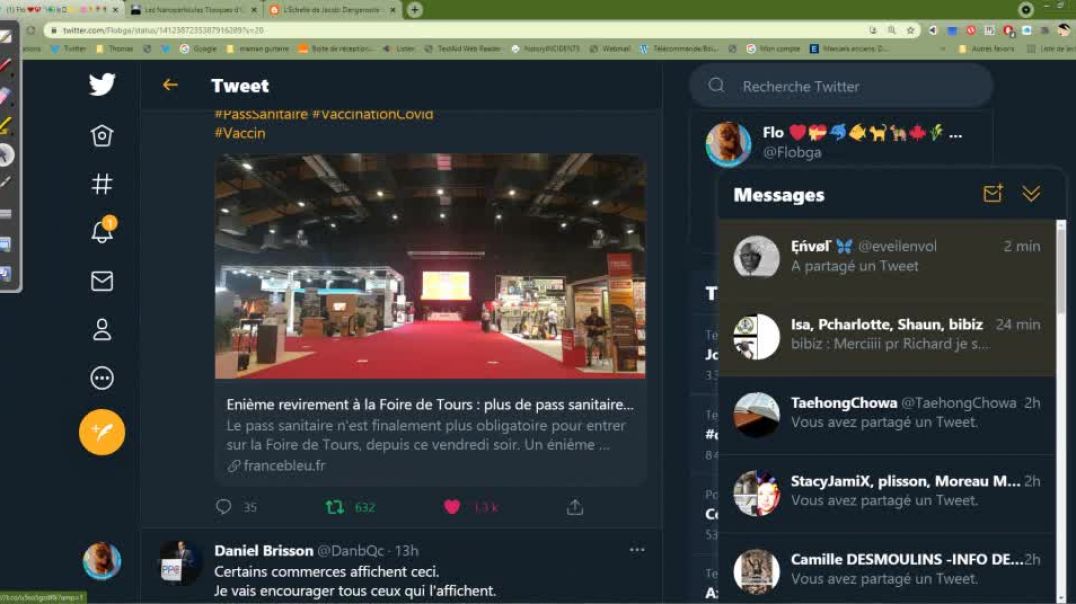Open the Enième revirement article headline
This screenshot has height=604, width=1076.
(430, 404)
